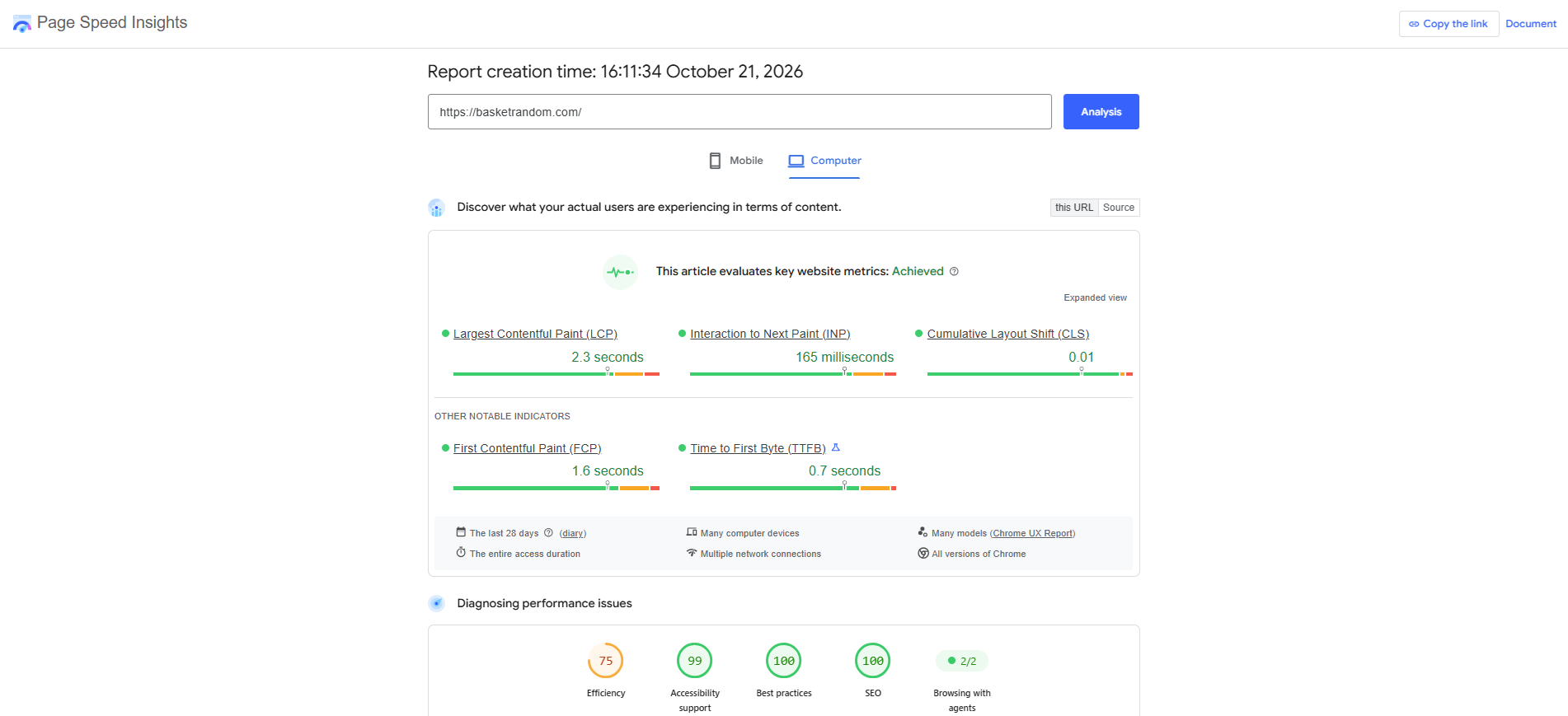
Task: Click the Best practices score gauge
Action: click(784, 661)
